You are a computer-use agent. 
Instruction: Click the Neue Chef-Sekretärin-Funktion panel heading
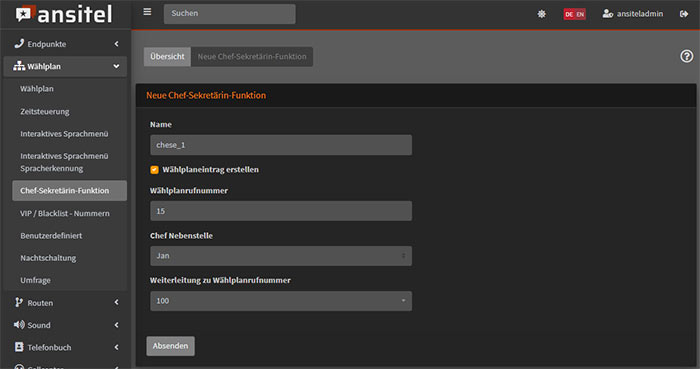tap(206, 95)
